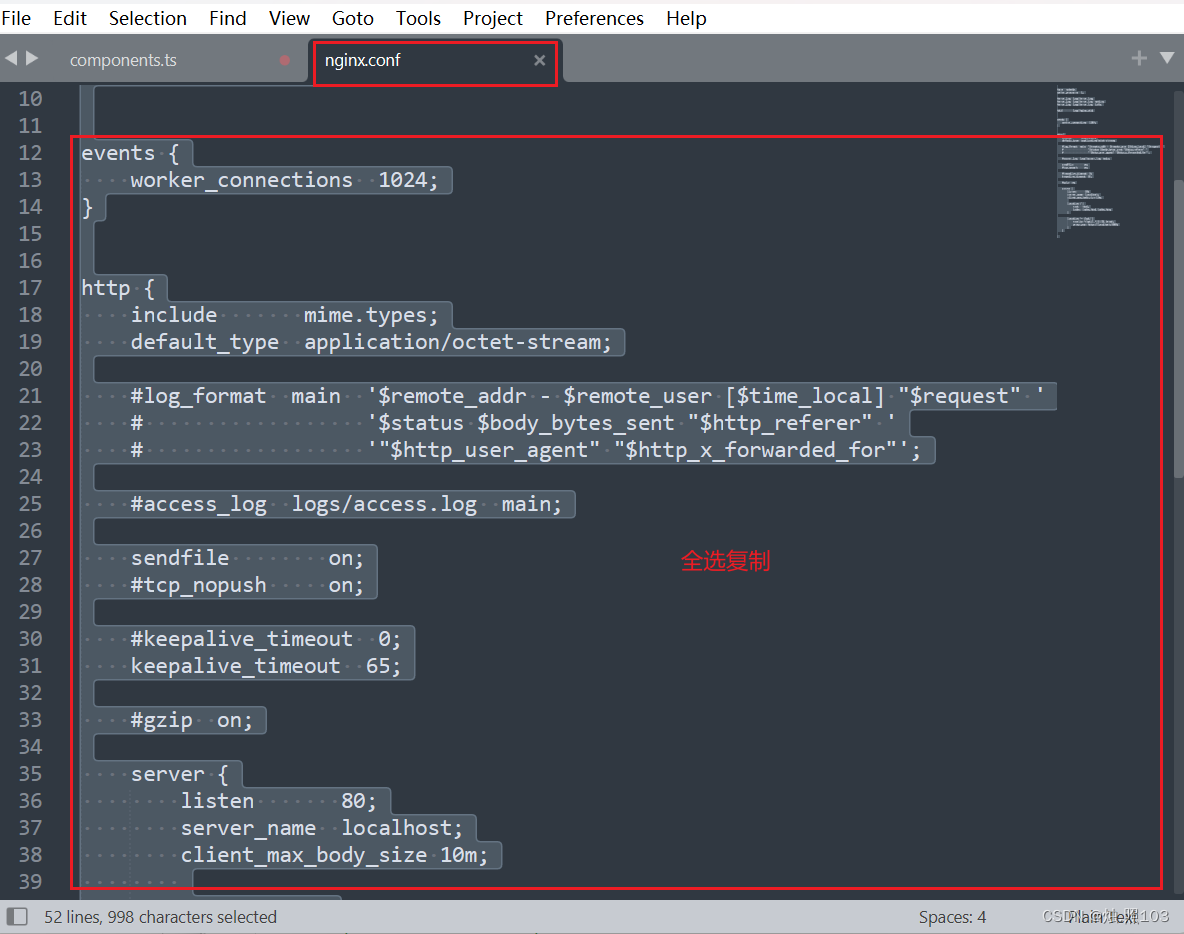Add a new tab with the plus icon

pos(1139,58)
